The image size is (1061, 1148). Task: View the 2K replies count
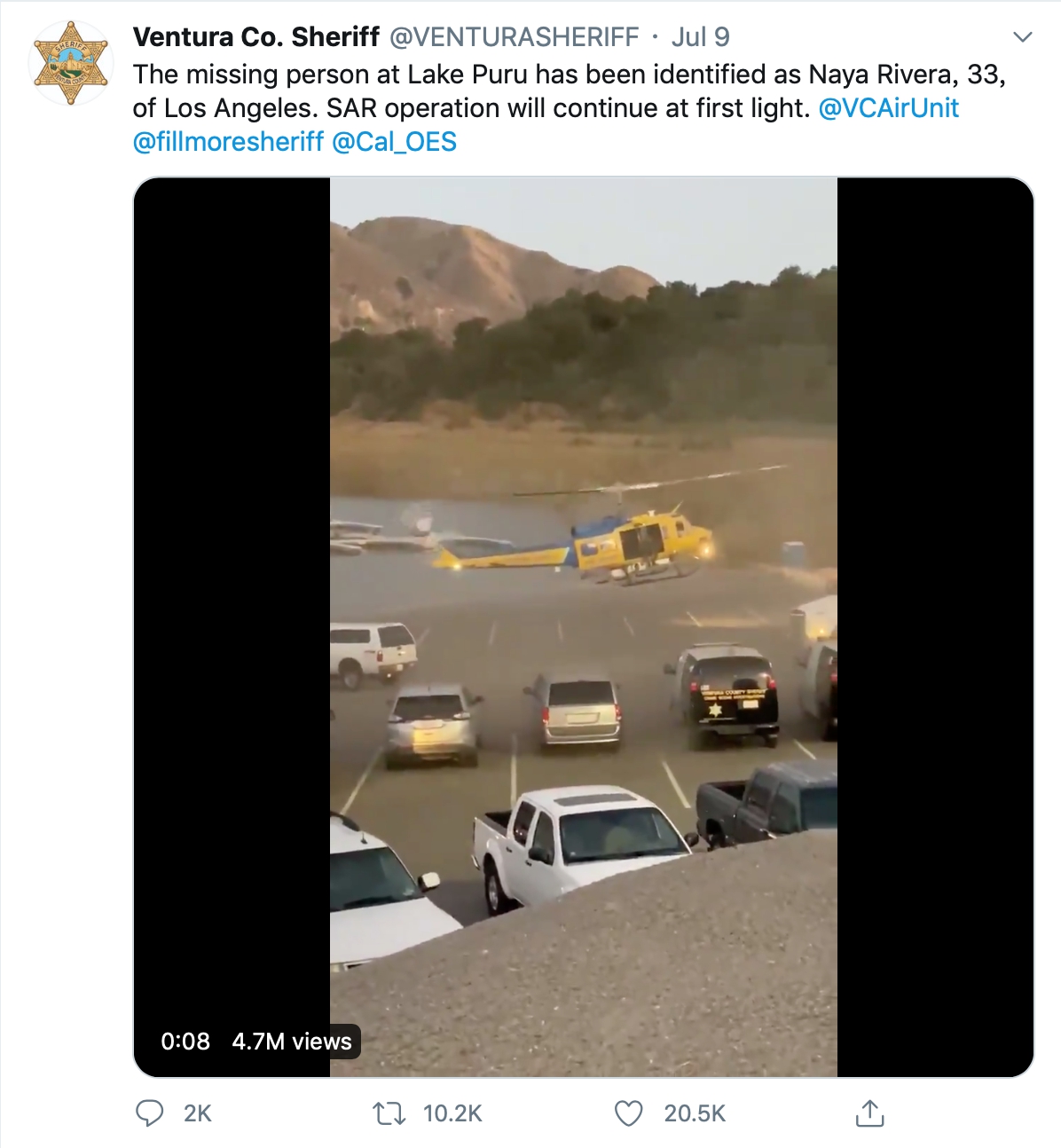tap(197, 1113)
